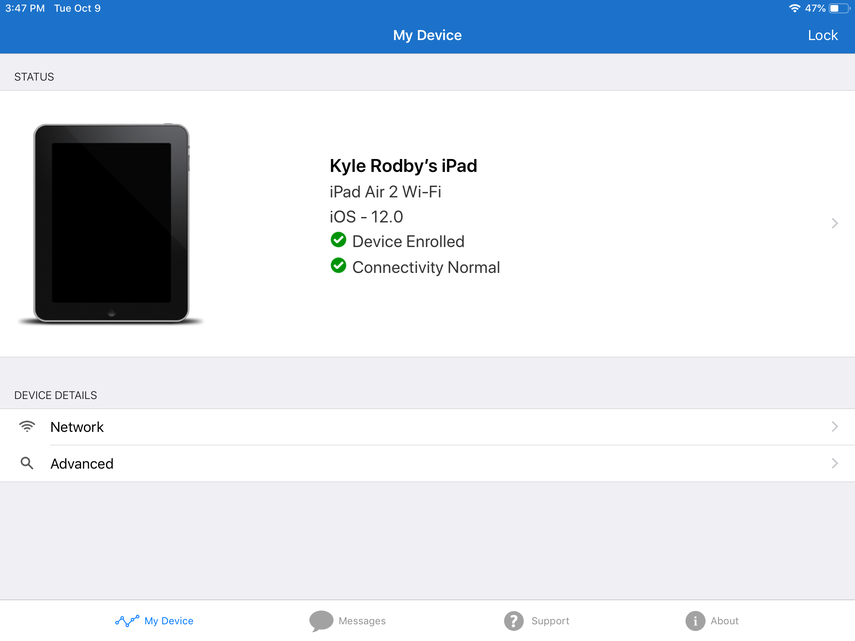Tap the Connectivity Normal green checkmark
Screen dimensions: 855x641
tap(338, 266)
